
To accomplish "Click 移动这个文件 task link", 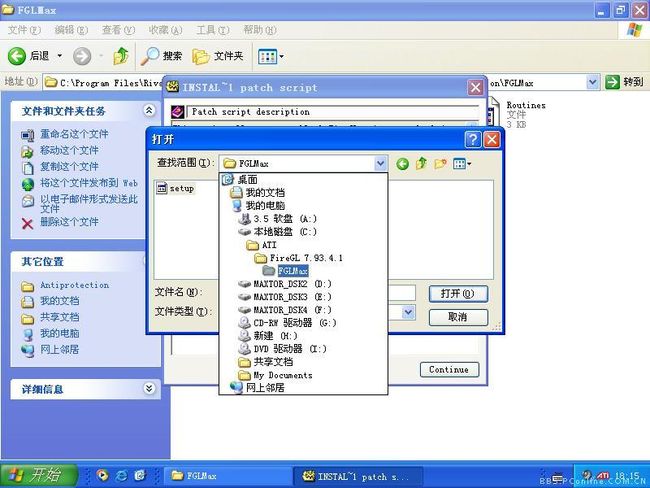I will coord(69,151).
